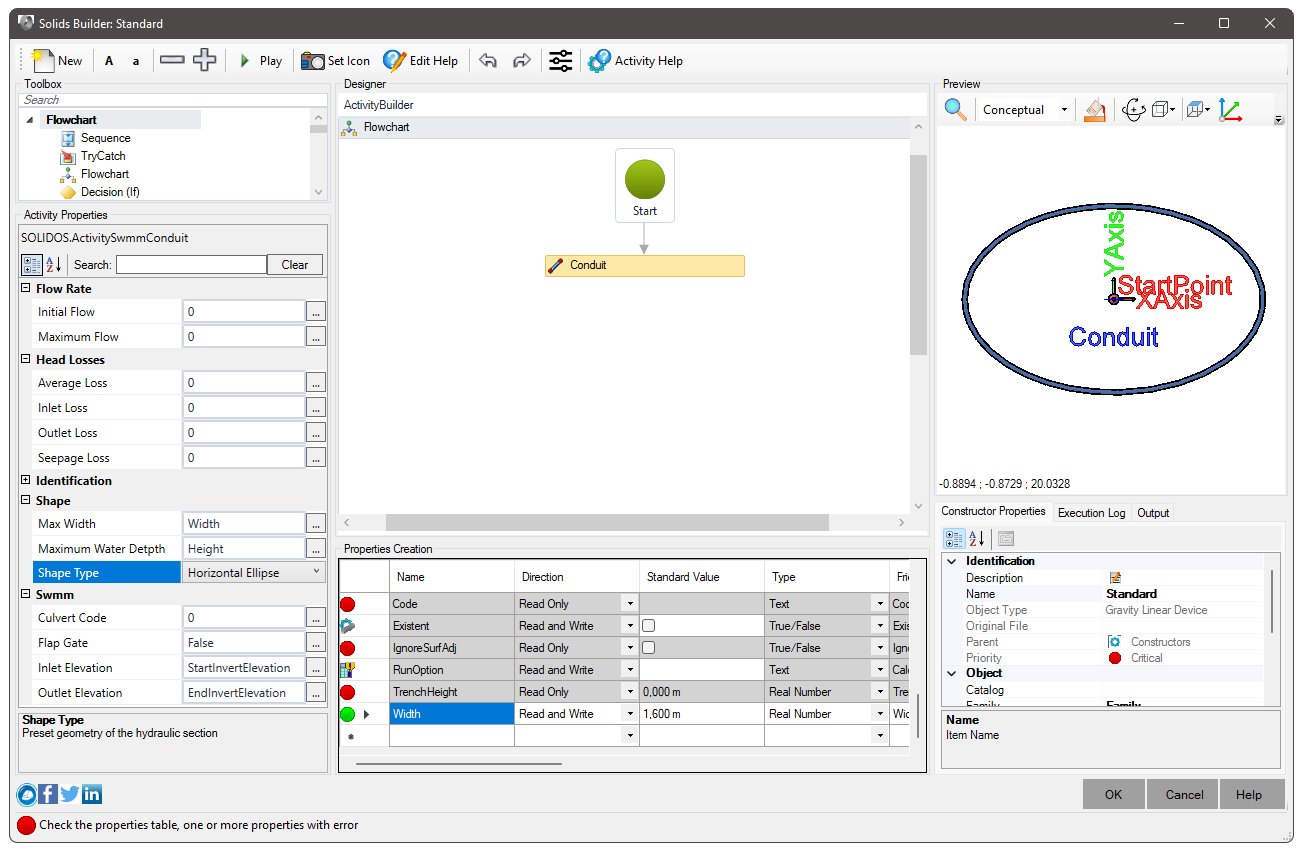Screen dimensions: 1304x853
Task: Click the orbit rotate view icon
Action: pos(1133,109)
